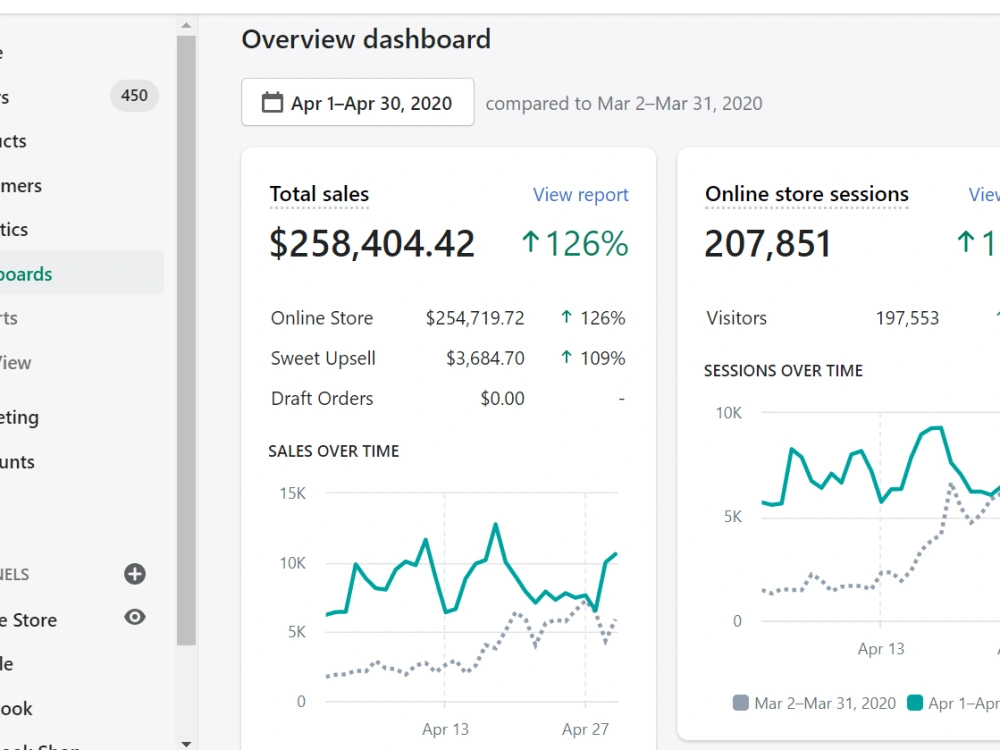Click the Mar 2–Mar 31, 2020 legend label

click(825, 703)
